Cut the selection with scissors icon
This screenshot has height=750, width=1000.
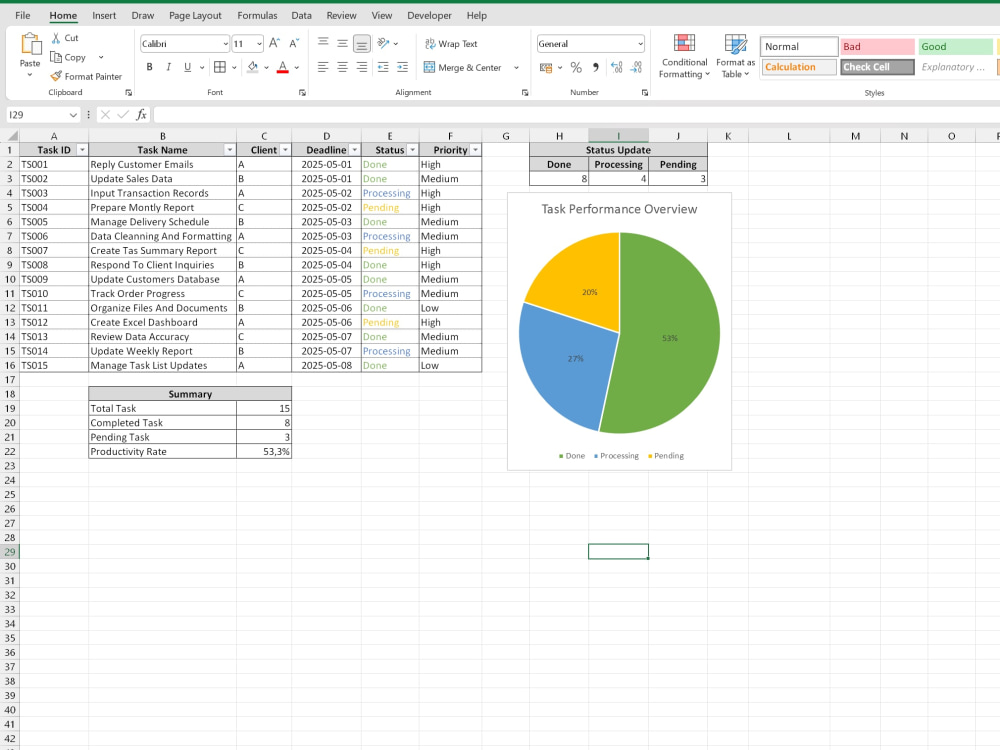pos(56,38)
